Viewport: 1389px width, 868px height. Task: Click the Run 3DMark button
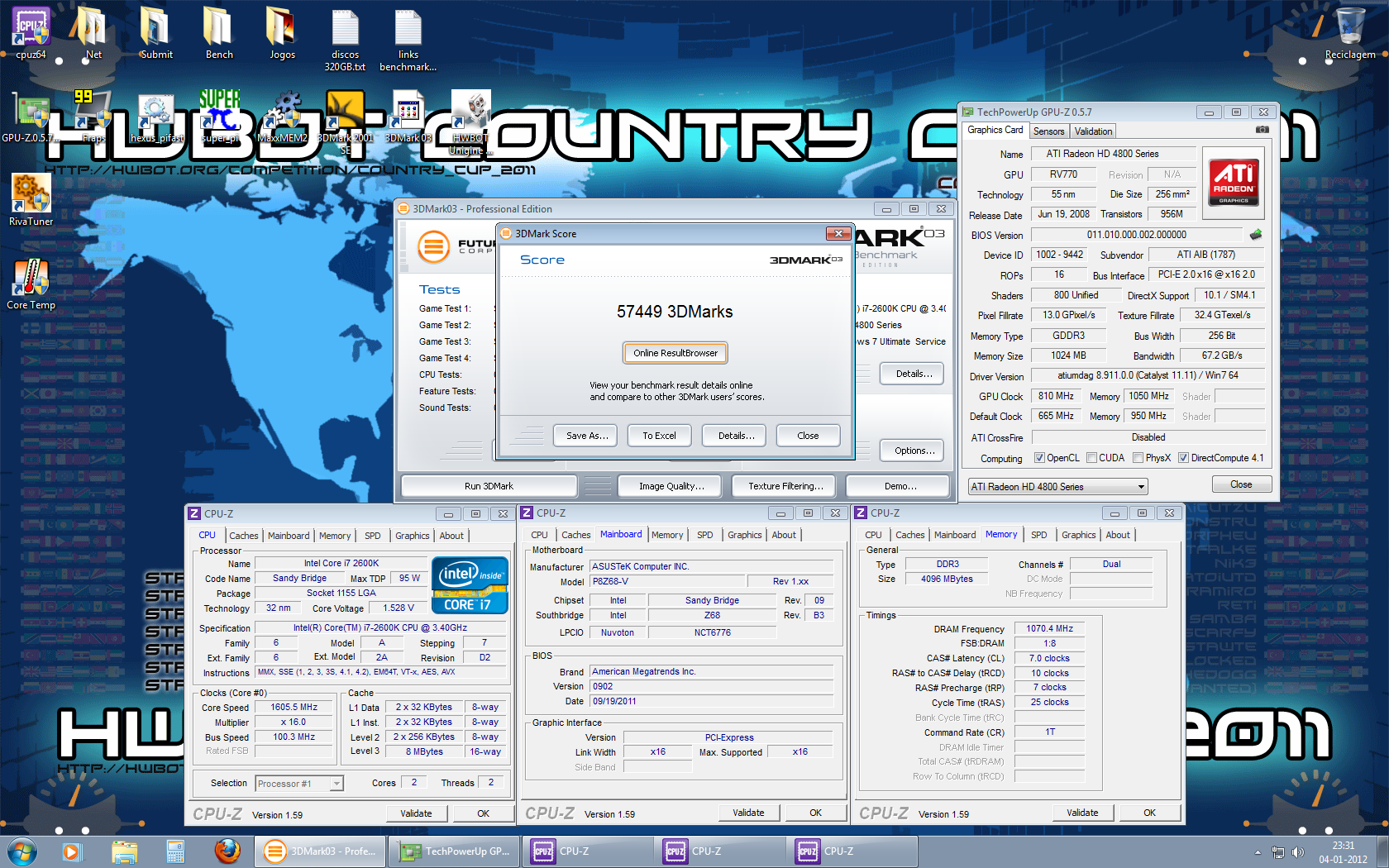click(489, 486)
